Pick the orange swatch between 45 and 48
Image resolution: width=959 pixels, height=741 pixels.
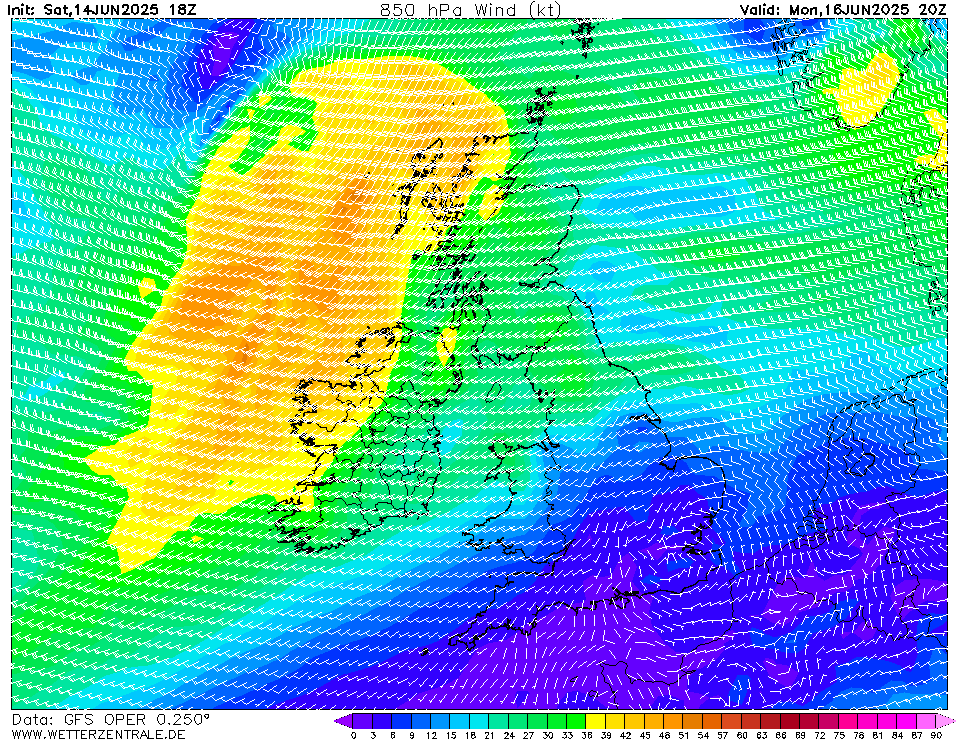click(654, 721)
